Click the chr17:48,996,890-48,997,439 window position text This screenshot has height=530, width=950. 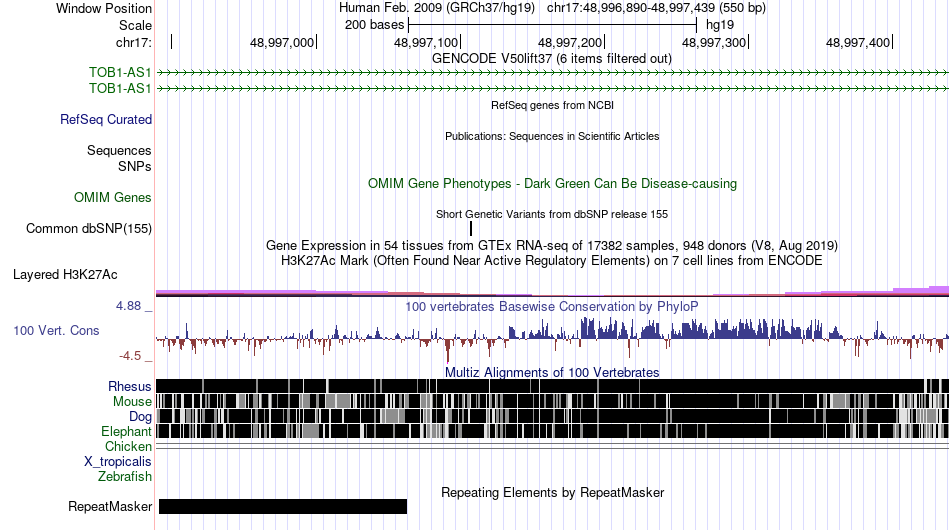656,8
